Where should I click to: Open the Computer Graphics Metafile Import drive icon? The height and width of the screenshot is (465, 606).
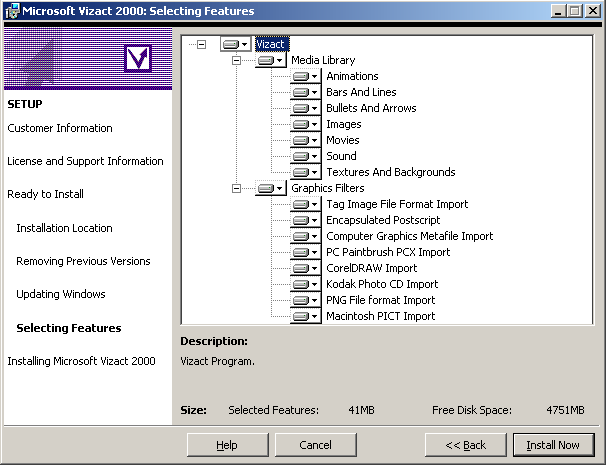click(306, 236)
